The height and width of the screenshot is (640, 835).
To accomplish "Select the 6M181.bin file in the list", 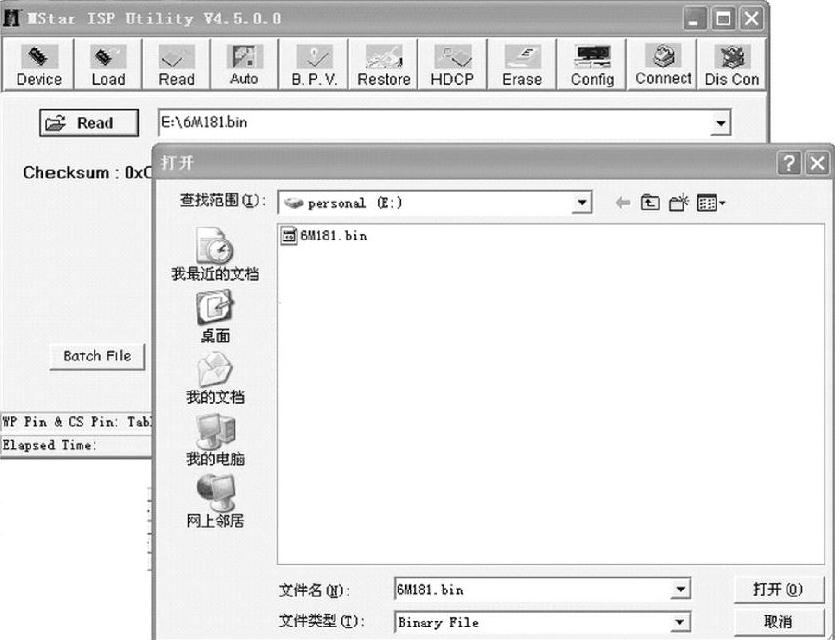I will (x=324, y=235).
